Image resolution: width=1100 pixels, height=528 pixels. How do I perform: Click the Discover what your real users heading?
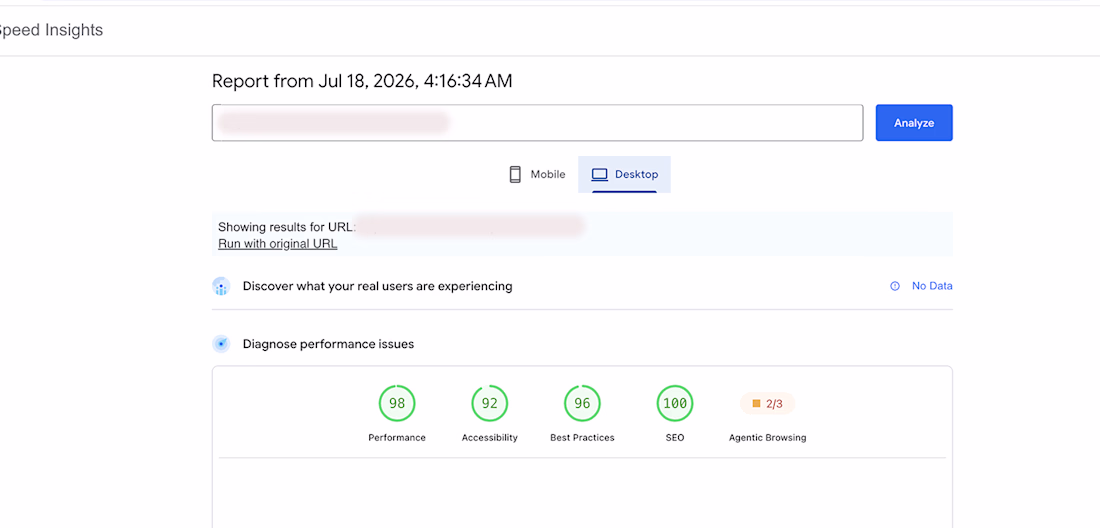(377, 286)
